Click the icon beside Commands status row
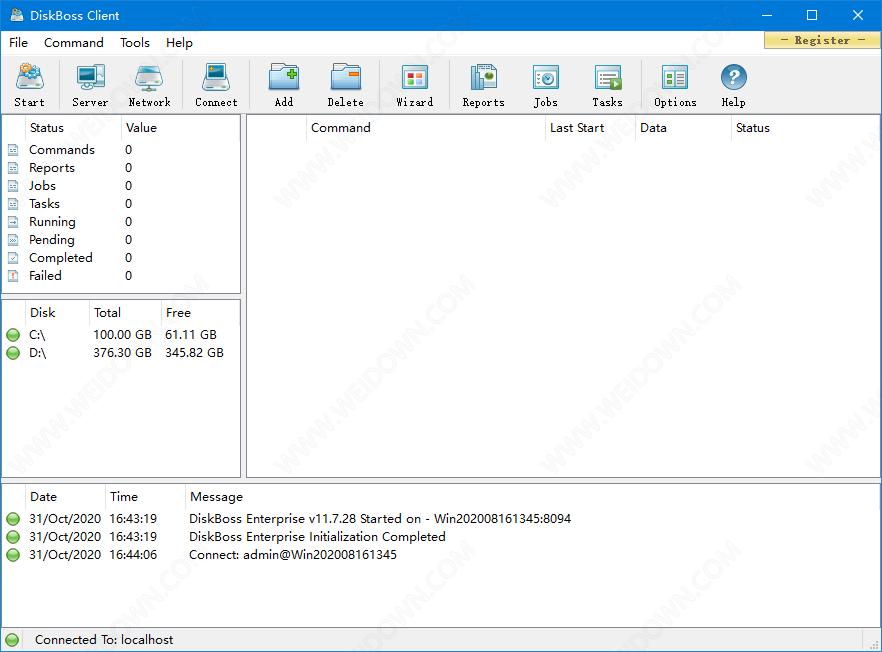This screenshot has height=652, width=882. 13,150
